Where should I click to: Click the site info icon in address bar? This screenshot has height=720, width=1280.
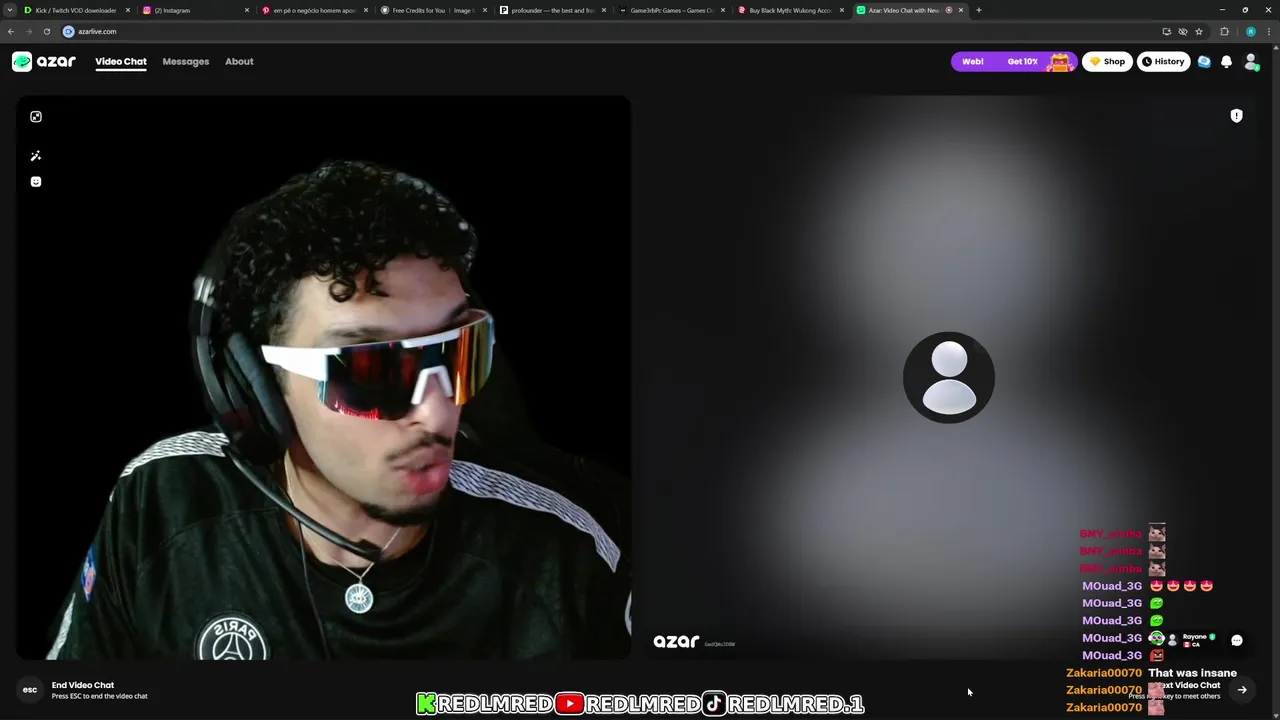pos(69,31)
